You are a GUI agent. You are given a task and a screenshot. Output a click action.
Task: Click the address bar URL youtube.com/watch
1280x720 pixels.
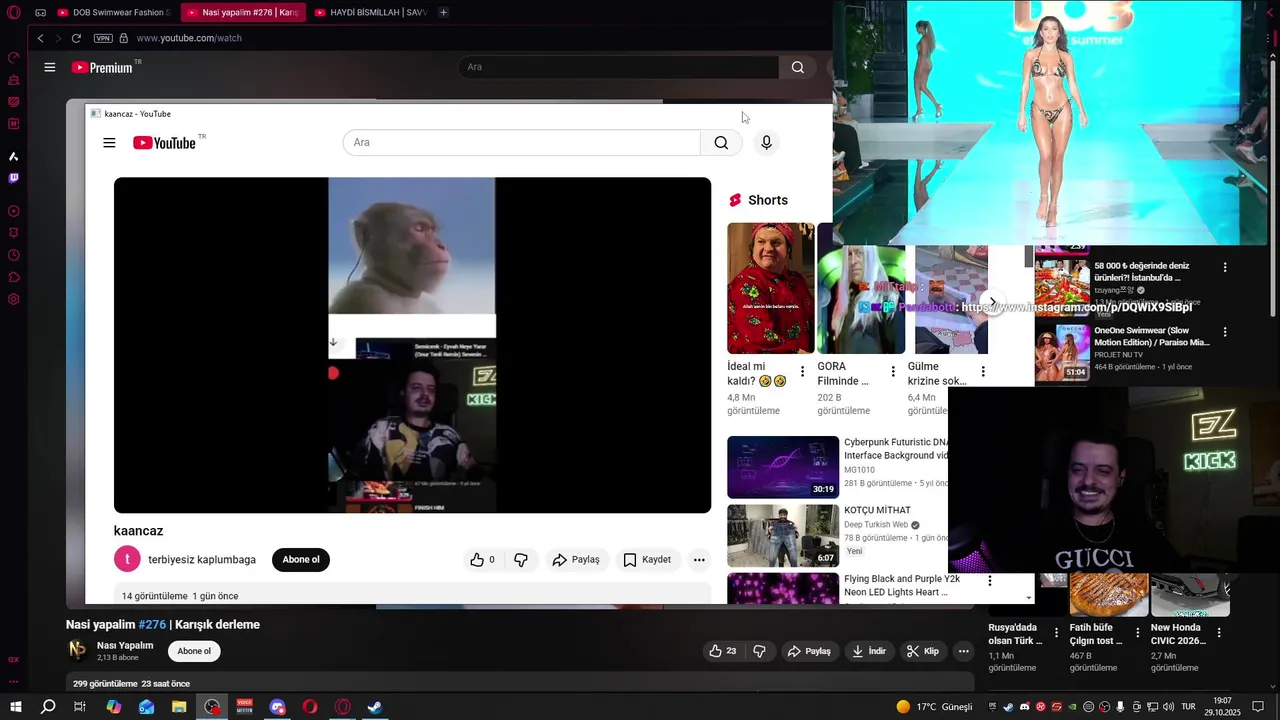click(x=189, y=38)
